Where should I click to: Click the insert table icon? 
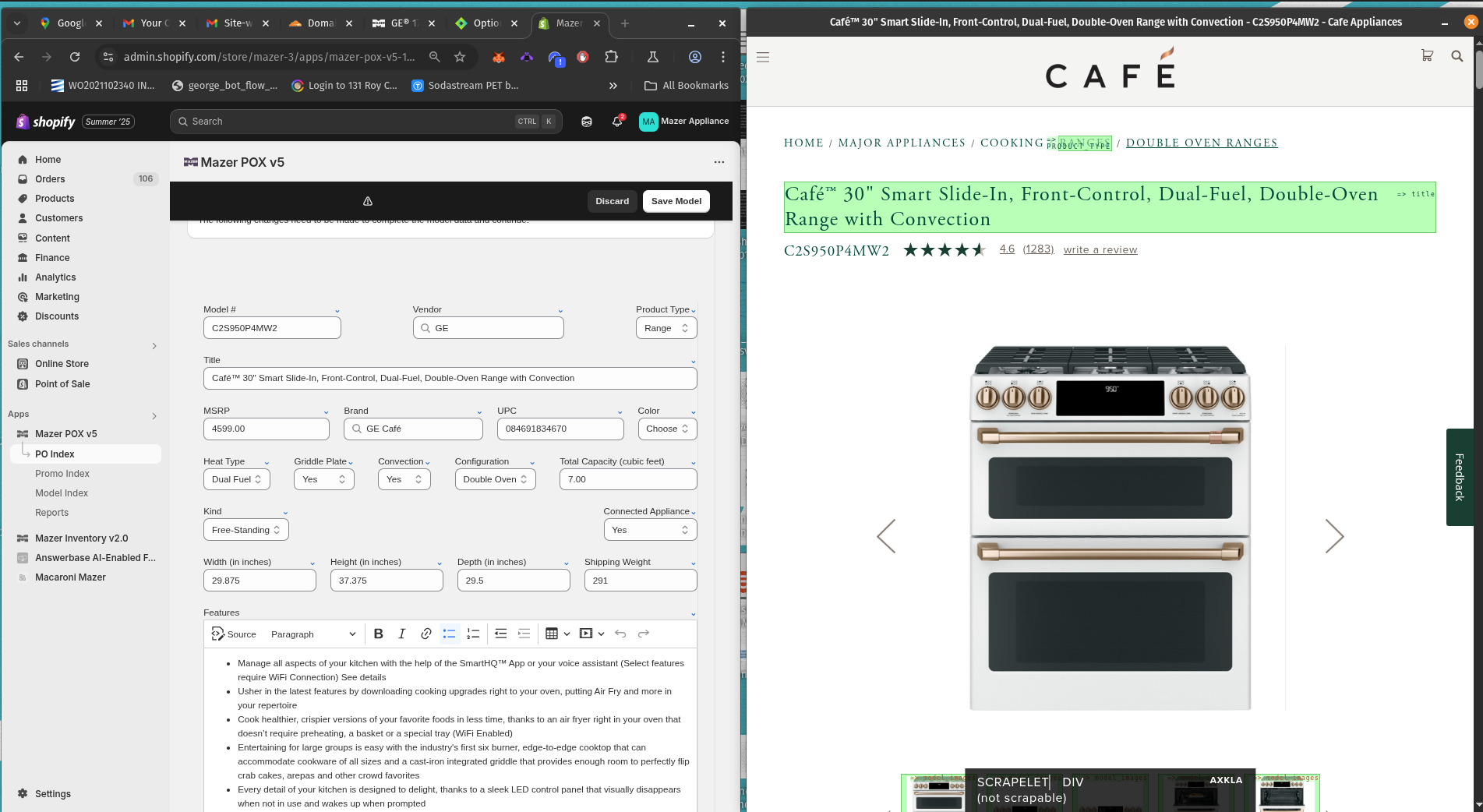(552, 634)
